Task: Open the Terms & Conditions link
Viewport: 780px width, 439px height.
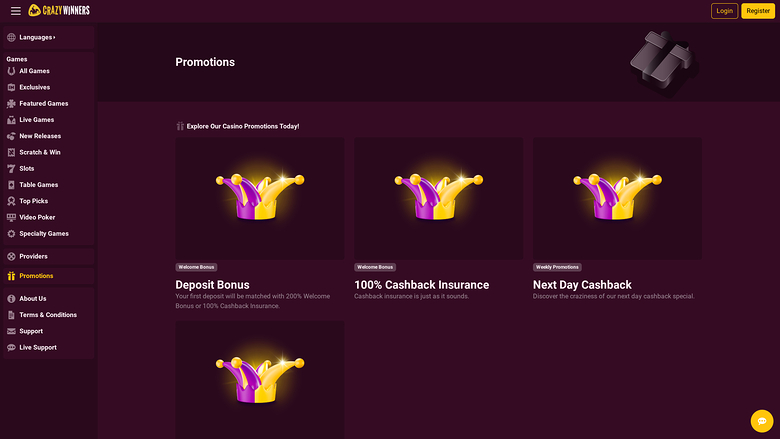Action: (48, 315)
